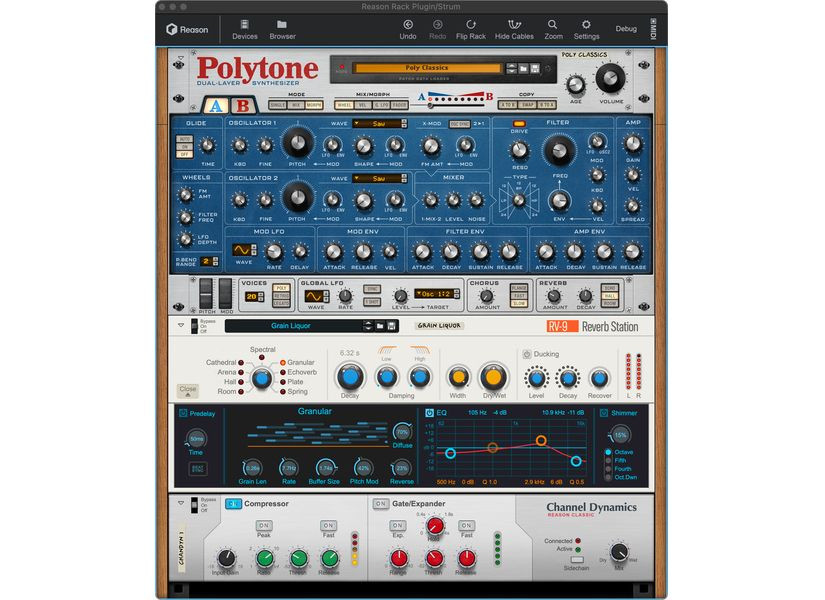Screen dimensions: 825x600
Task: Toggle the EQ power icon
Action: (429, 413)
